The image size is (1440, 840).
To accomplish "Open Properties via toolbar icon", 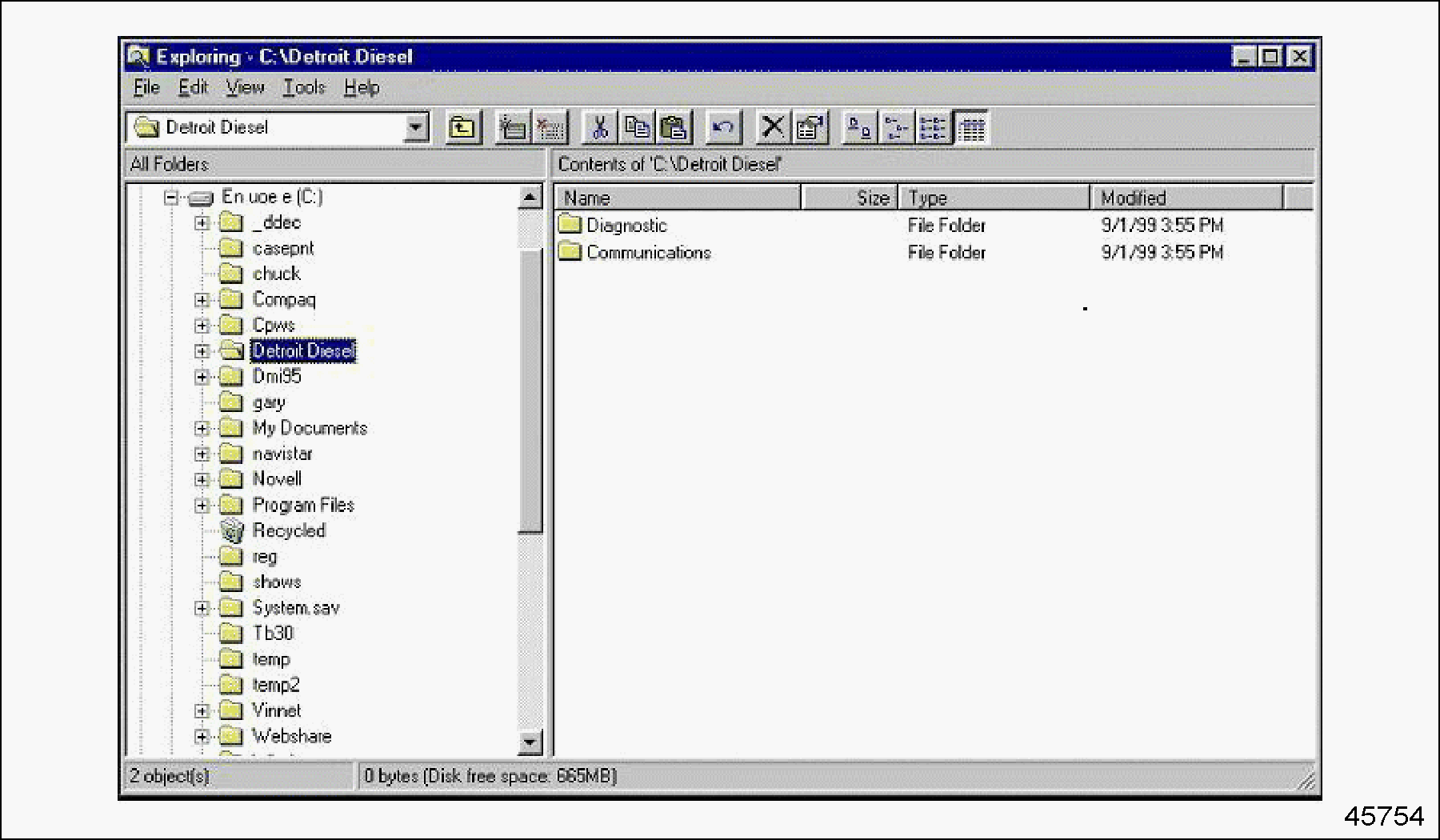I will 810,128.
